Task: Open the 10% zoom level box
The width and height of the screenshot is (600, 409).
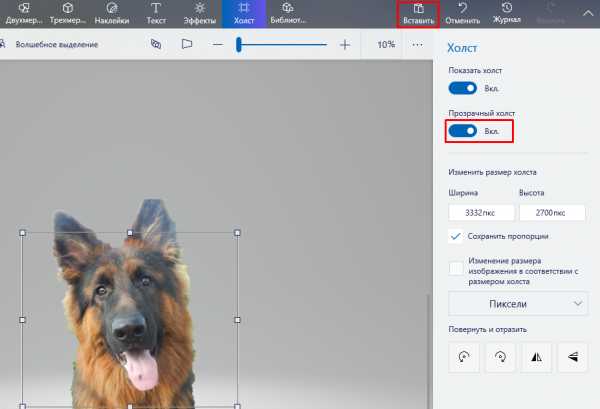Action: click(385, 45)
